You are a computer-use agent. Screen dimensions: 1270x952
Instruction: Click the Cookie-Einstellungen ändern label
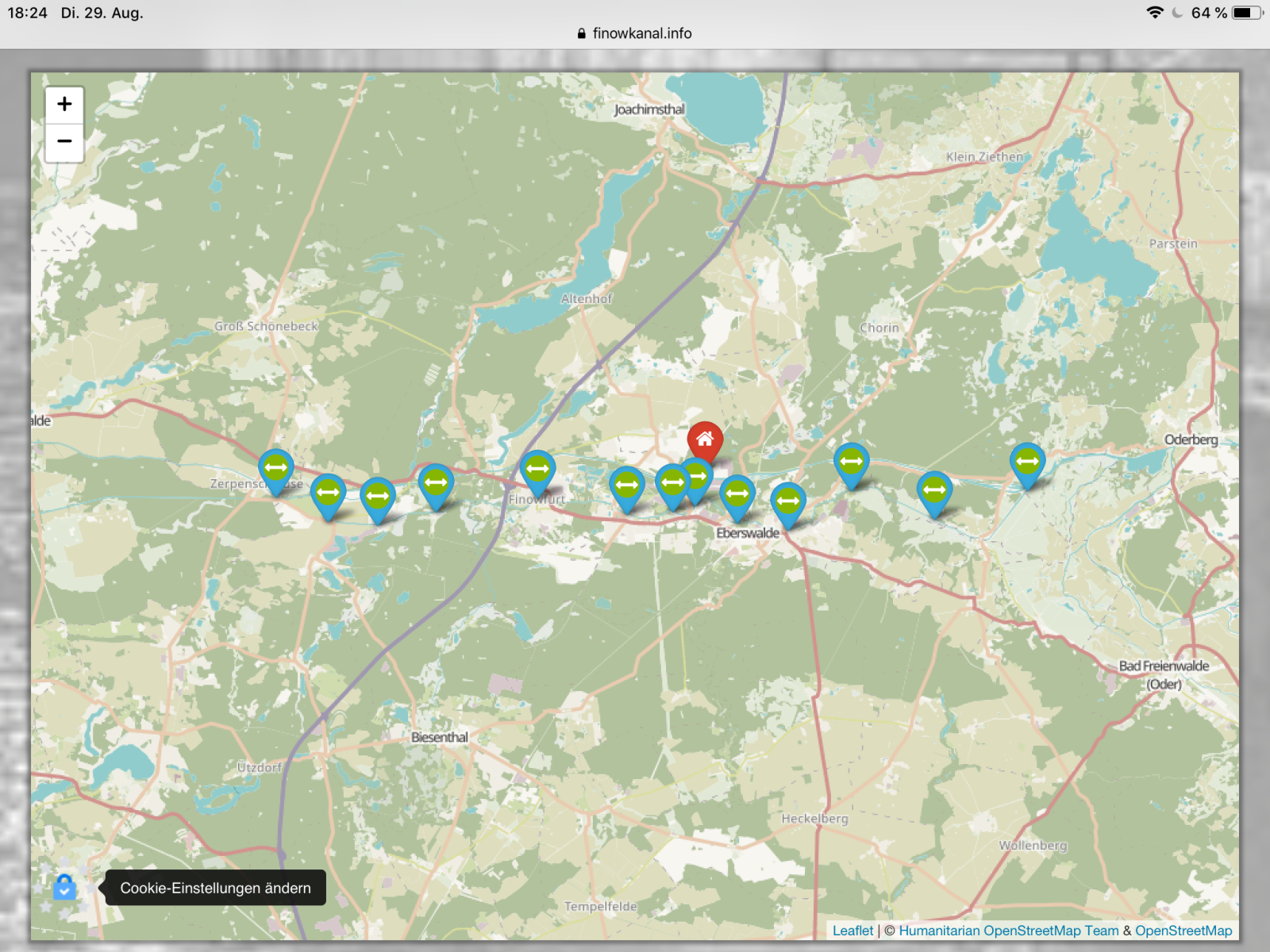215,888
